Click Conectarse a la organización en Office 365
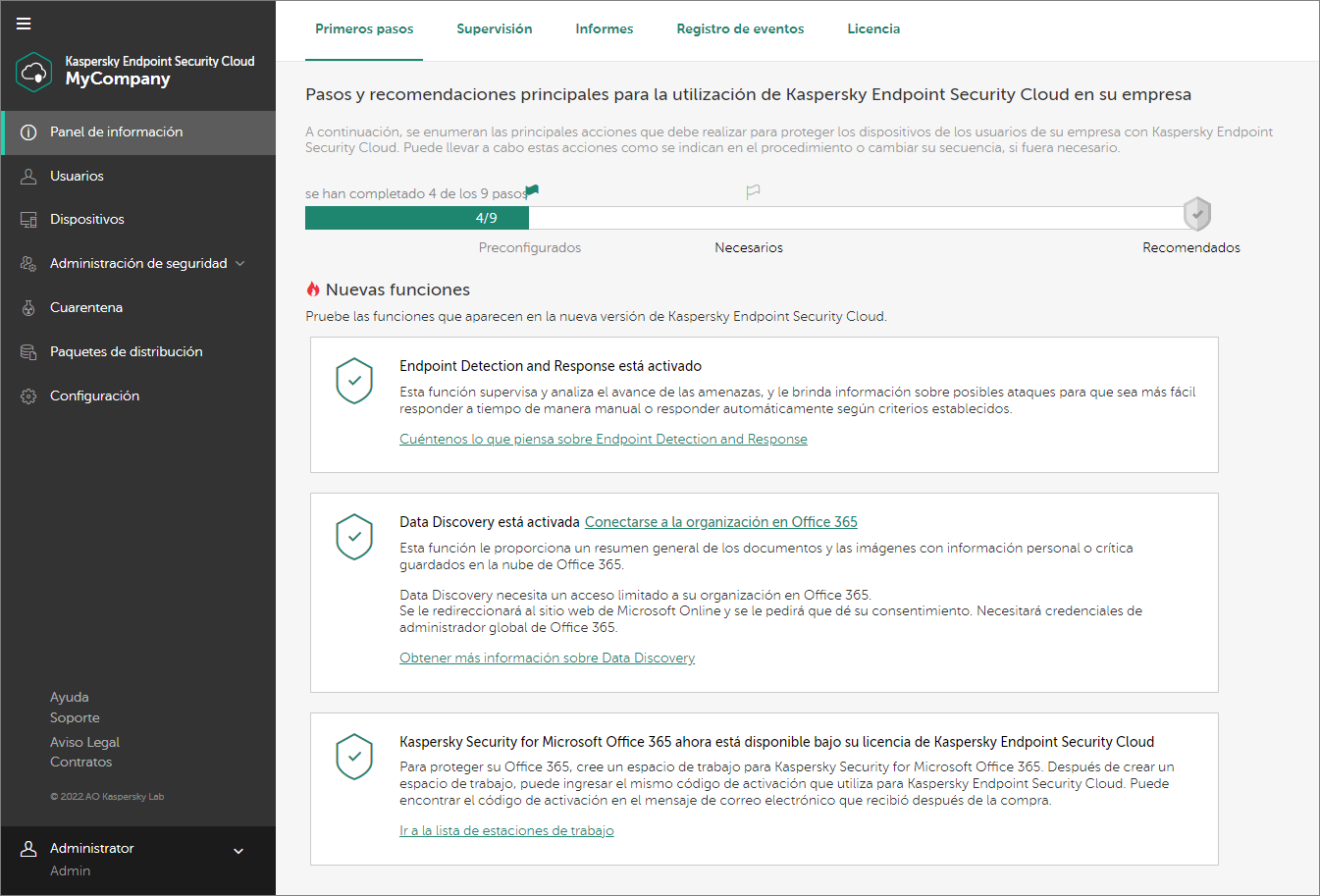Screen dimensions: 1320x896 [721, 522]
